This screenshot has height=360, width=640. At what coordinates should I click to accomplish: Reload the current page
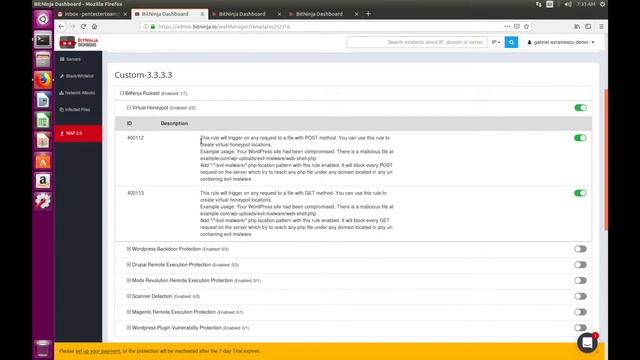coord(83,27)
